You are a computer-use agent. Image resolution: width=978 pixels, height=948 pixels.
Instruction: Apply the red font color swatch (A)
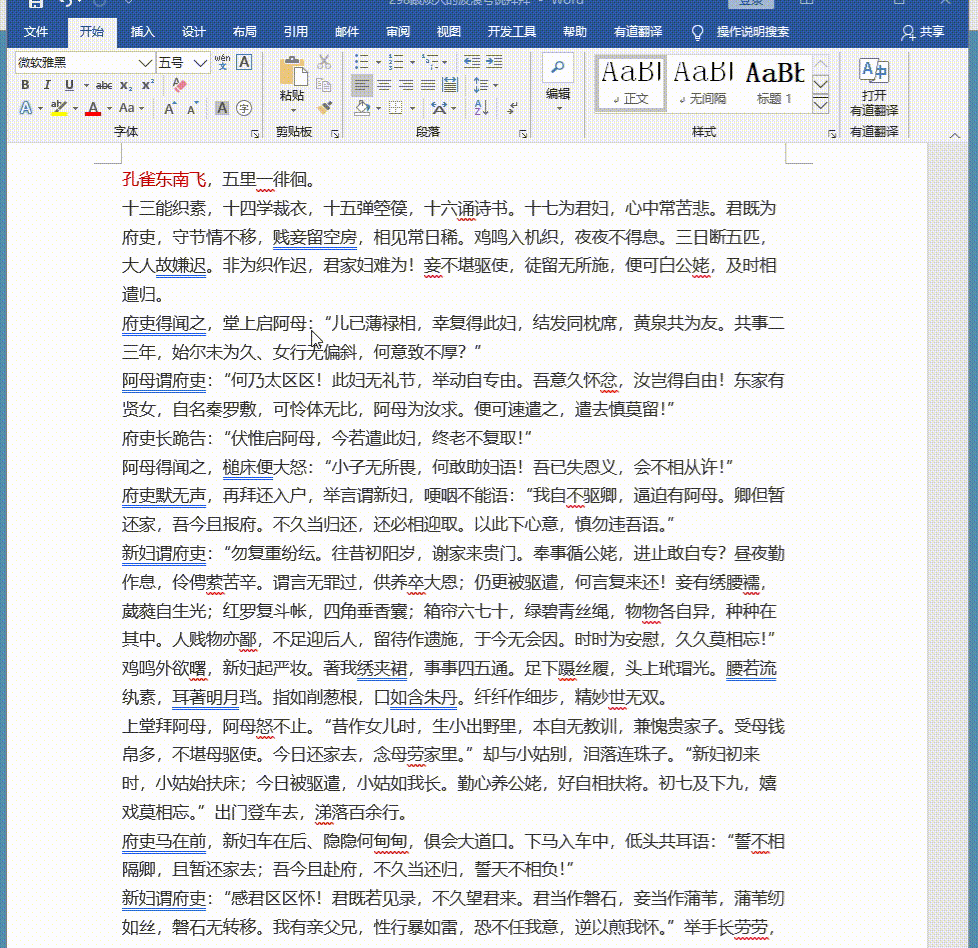(x=94, y=109)
